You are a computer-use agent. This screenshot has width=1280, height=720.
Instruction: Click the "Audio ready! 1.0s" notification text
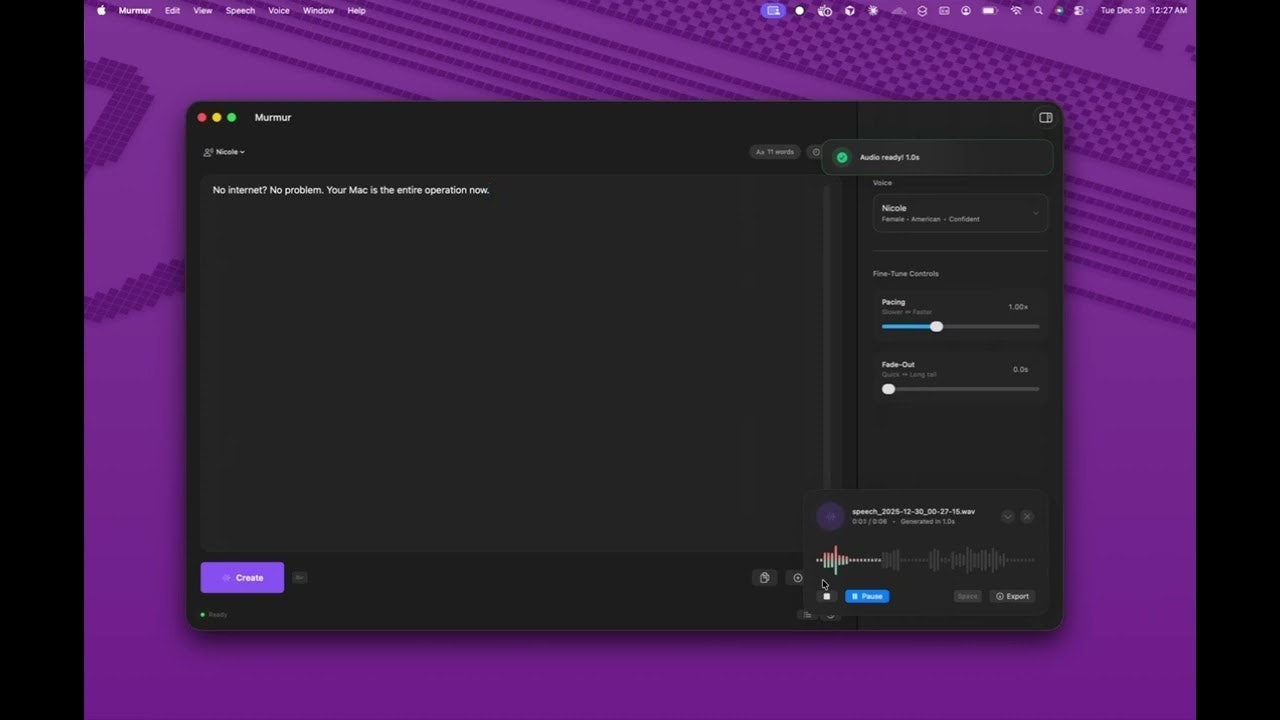(x=889, y=157)
